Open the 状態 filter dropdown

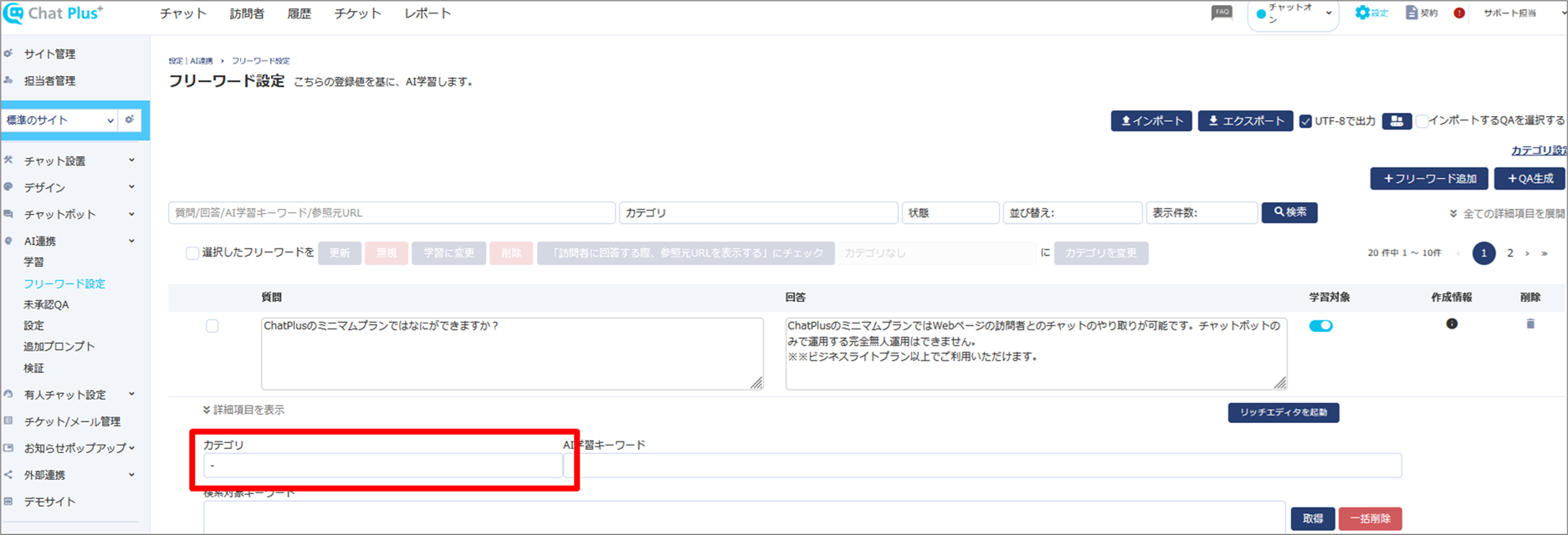[951, 213]
